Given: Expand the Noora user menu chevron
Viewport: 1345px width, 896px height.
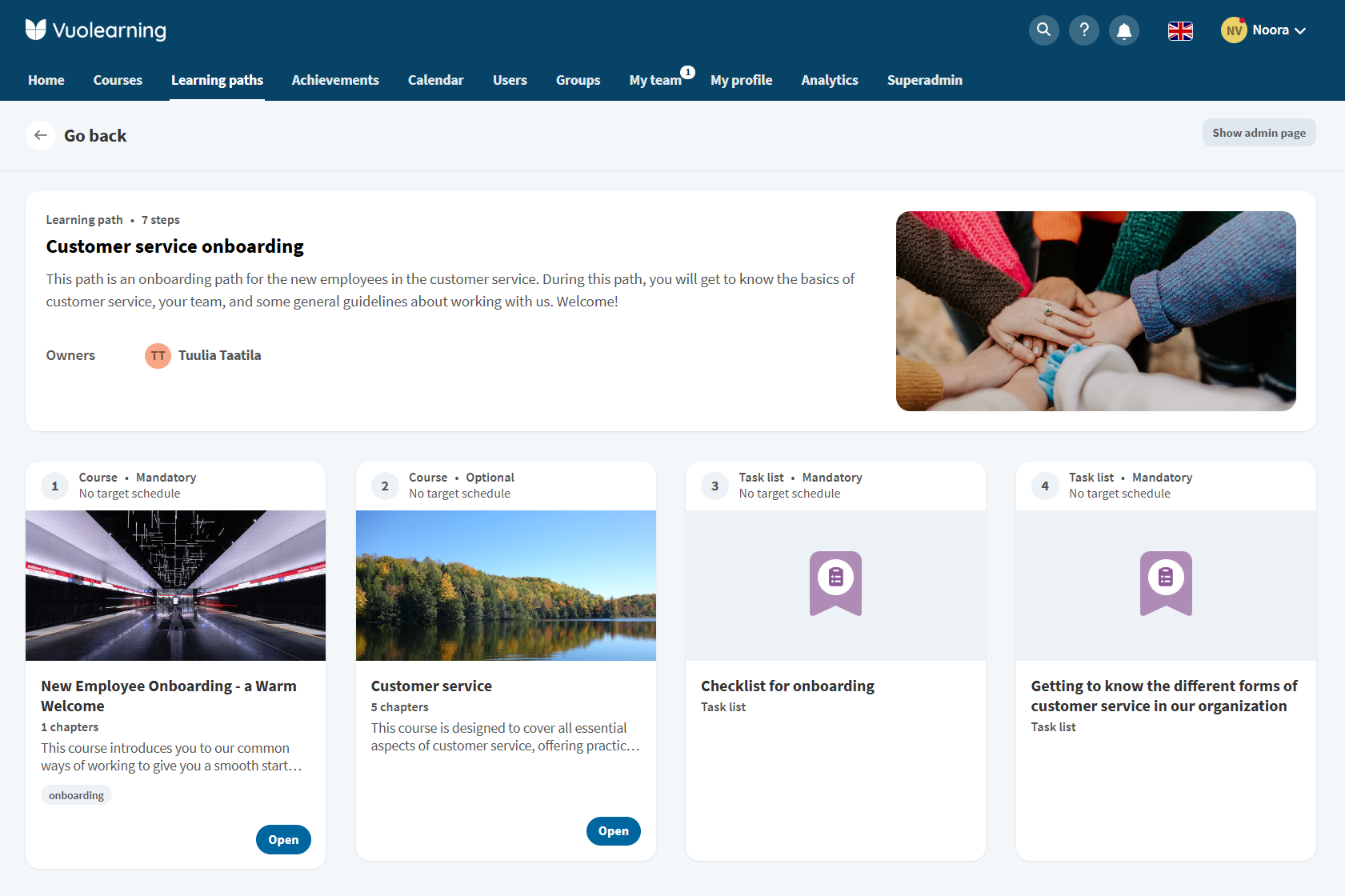Looking at the screenshot, I should 1300,30.
